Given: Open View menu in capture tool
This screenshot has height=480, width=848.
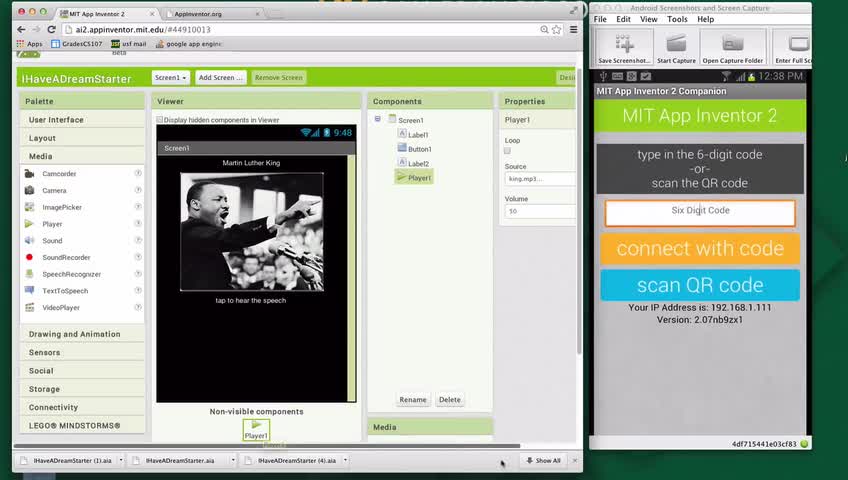Looking at the screenshot, I should (648, 19).
